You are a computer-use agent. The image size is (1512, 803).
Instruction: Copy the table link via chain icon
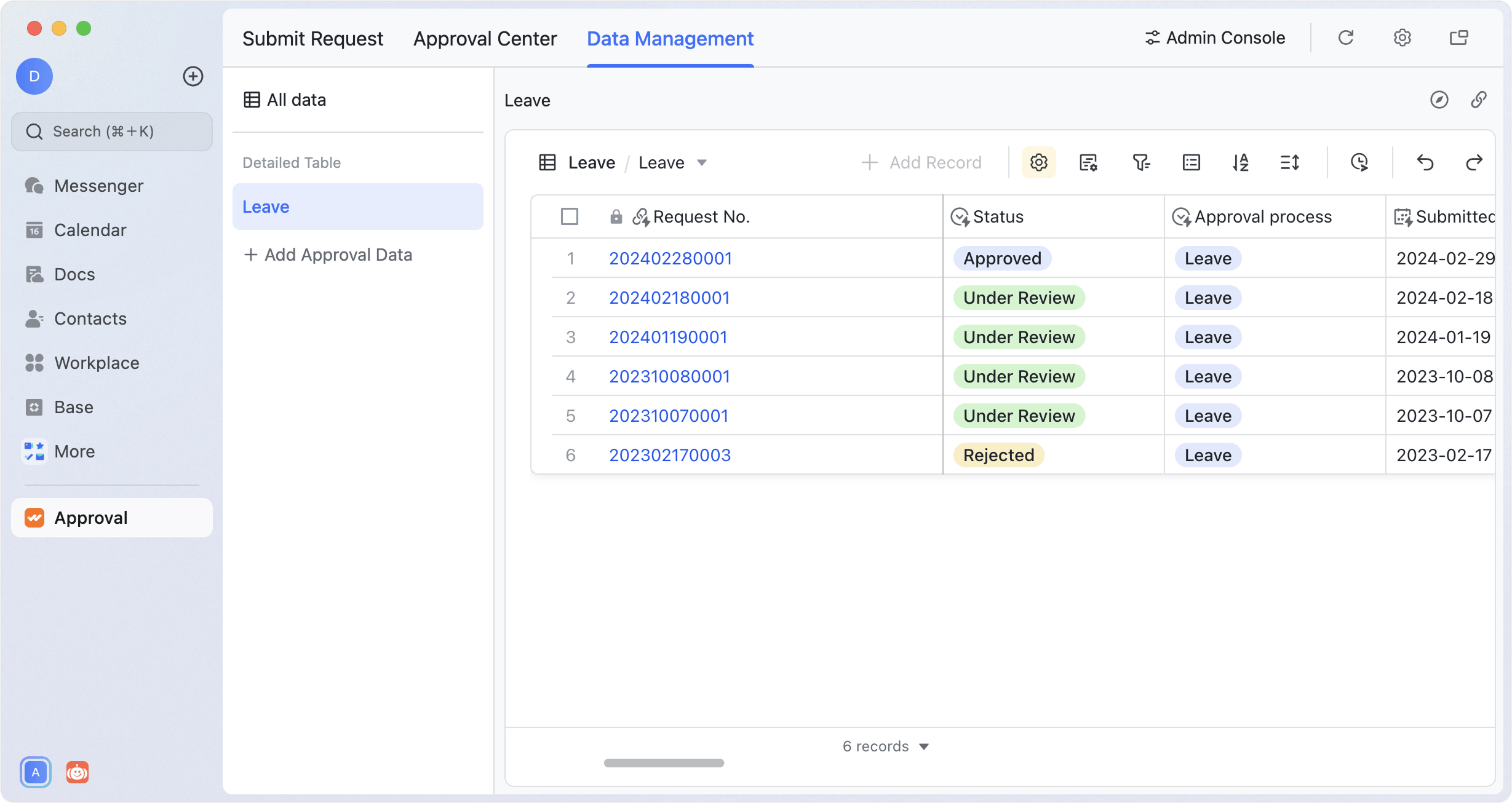click(x=1479, y=100)
